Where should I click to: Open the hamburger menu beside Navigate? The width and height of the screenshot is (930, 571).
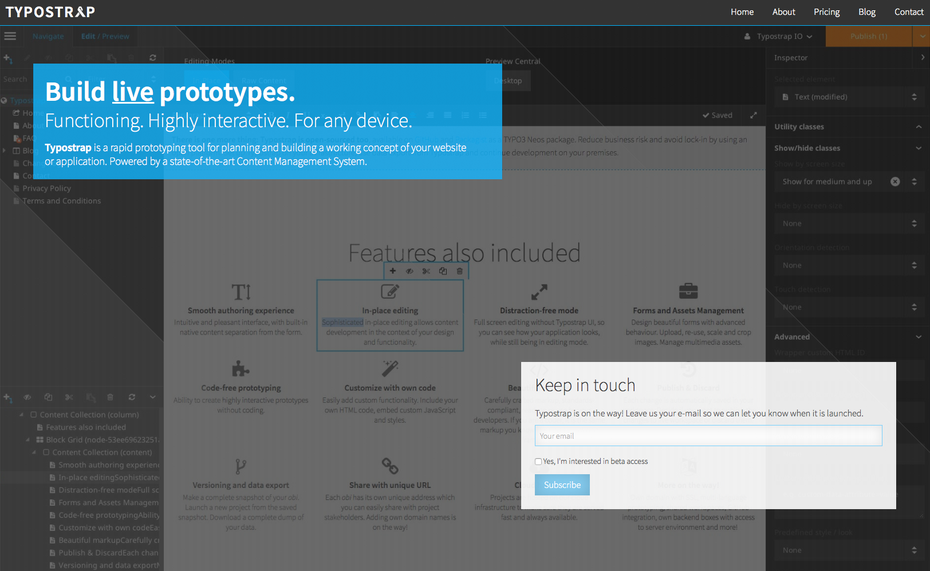pos(10,36)
